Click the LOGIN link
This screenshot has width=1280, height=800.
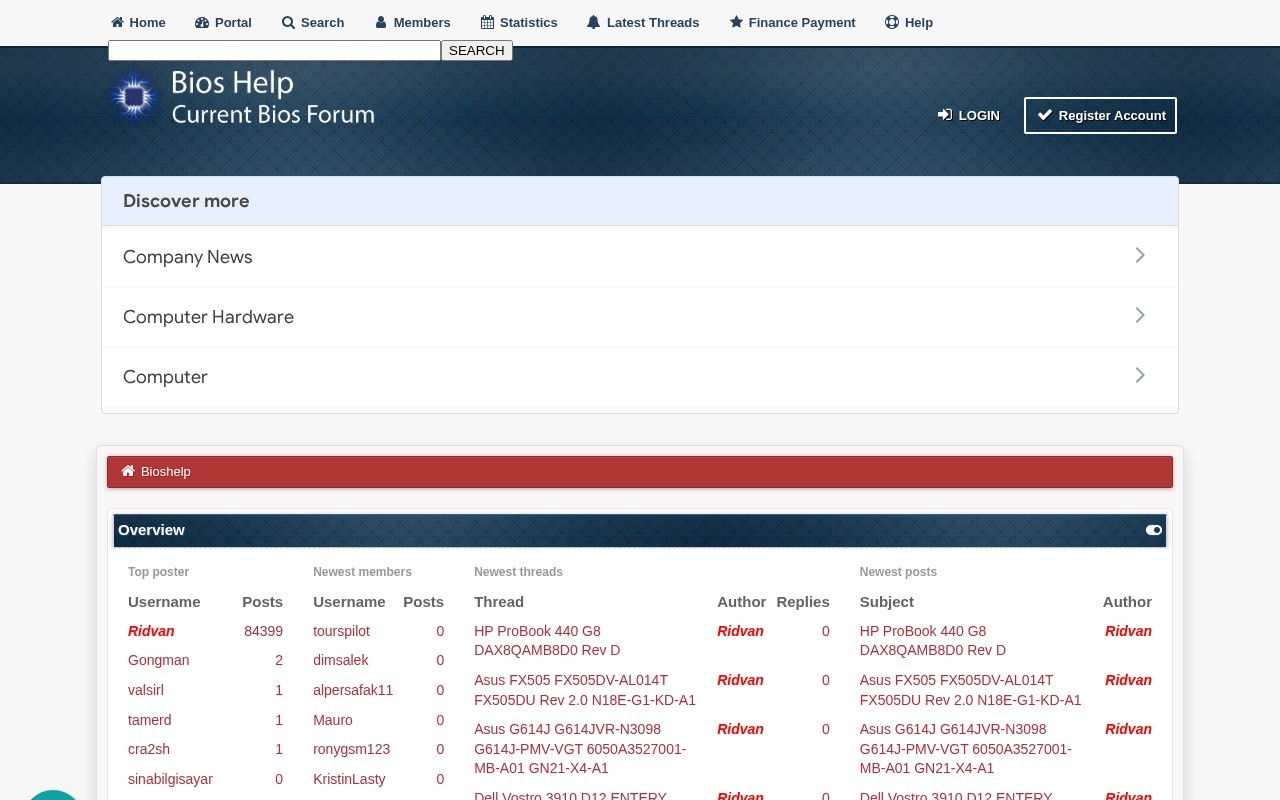click(968, 115)
